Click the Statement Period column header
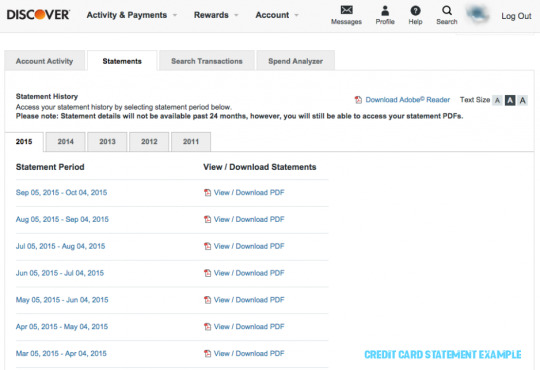Image resolution: width=540 pixels, height=370 pixels. coord(50,167)
